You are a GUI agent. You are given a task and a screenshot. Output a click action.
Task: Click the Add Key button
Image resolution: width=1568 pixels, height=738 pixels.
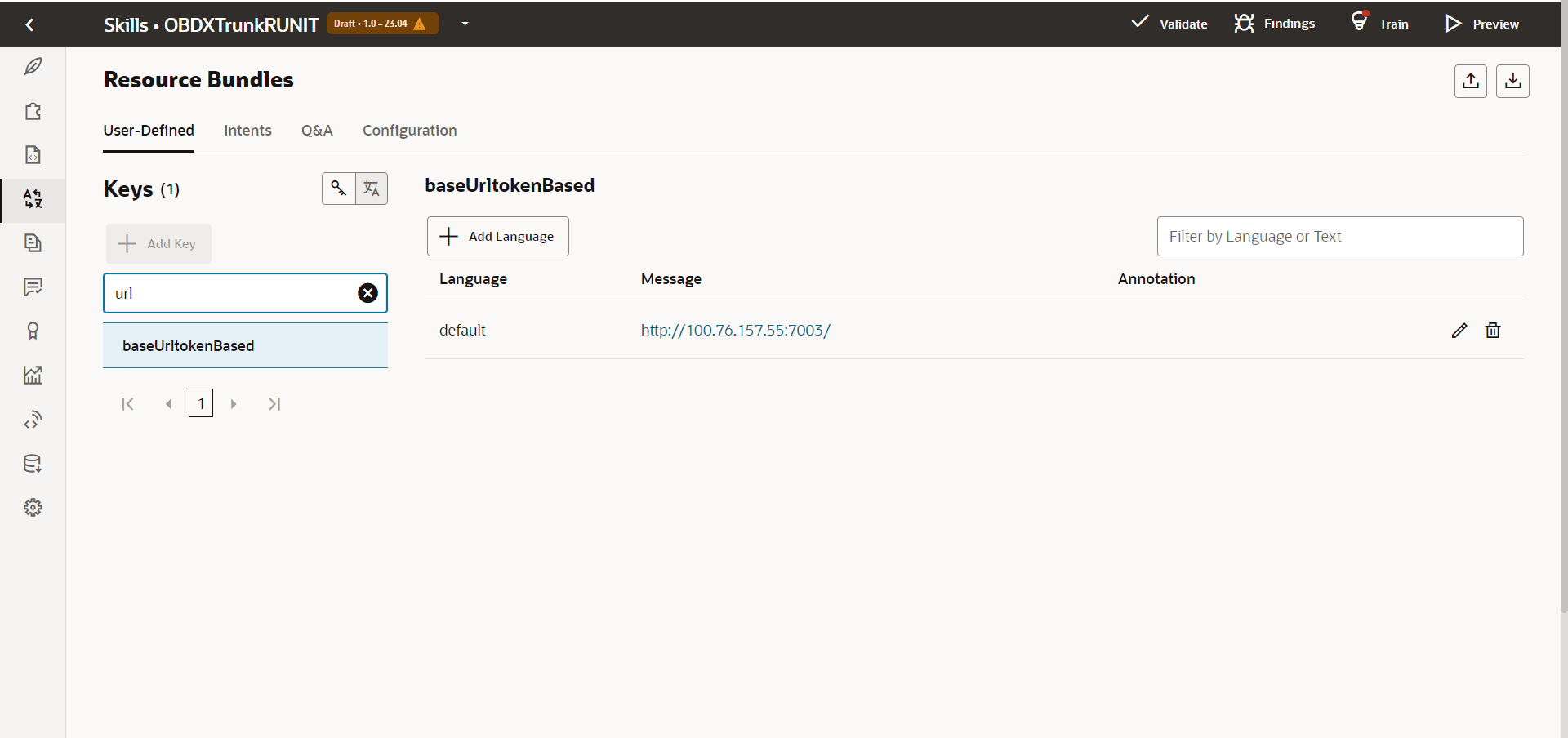tap(158, 243)
